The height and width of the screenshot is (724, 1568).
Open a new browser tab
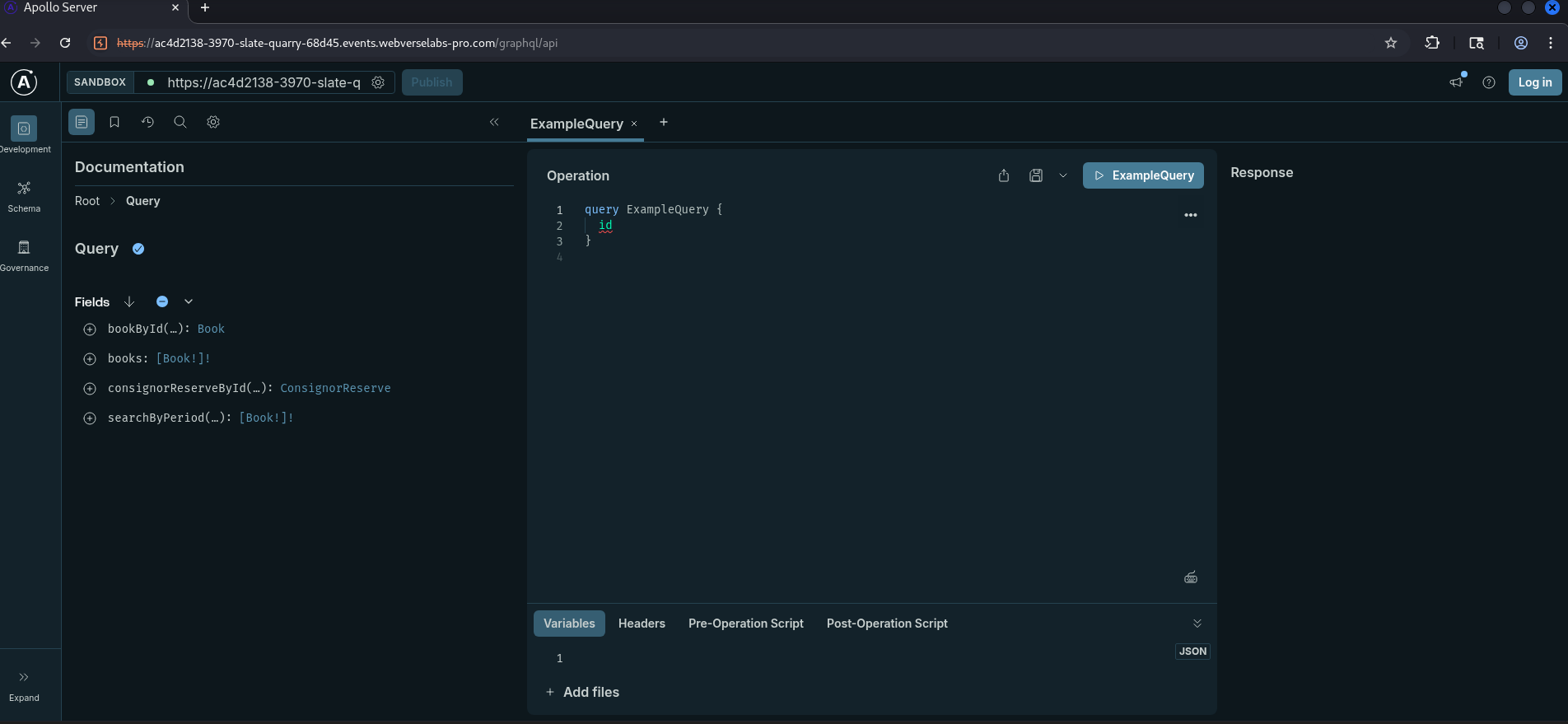tap(205, 7)
